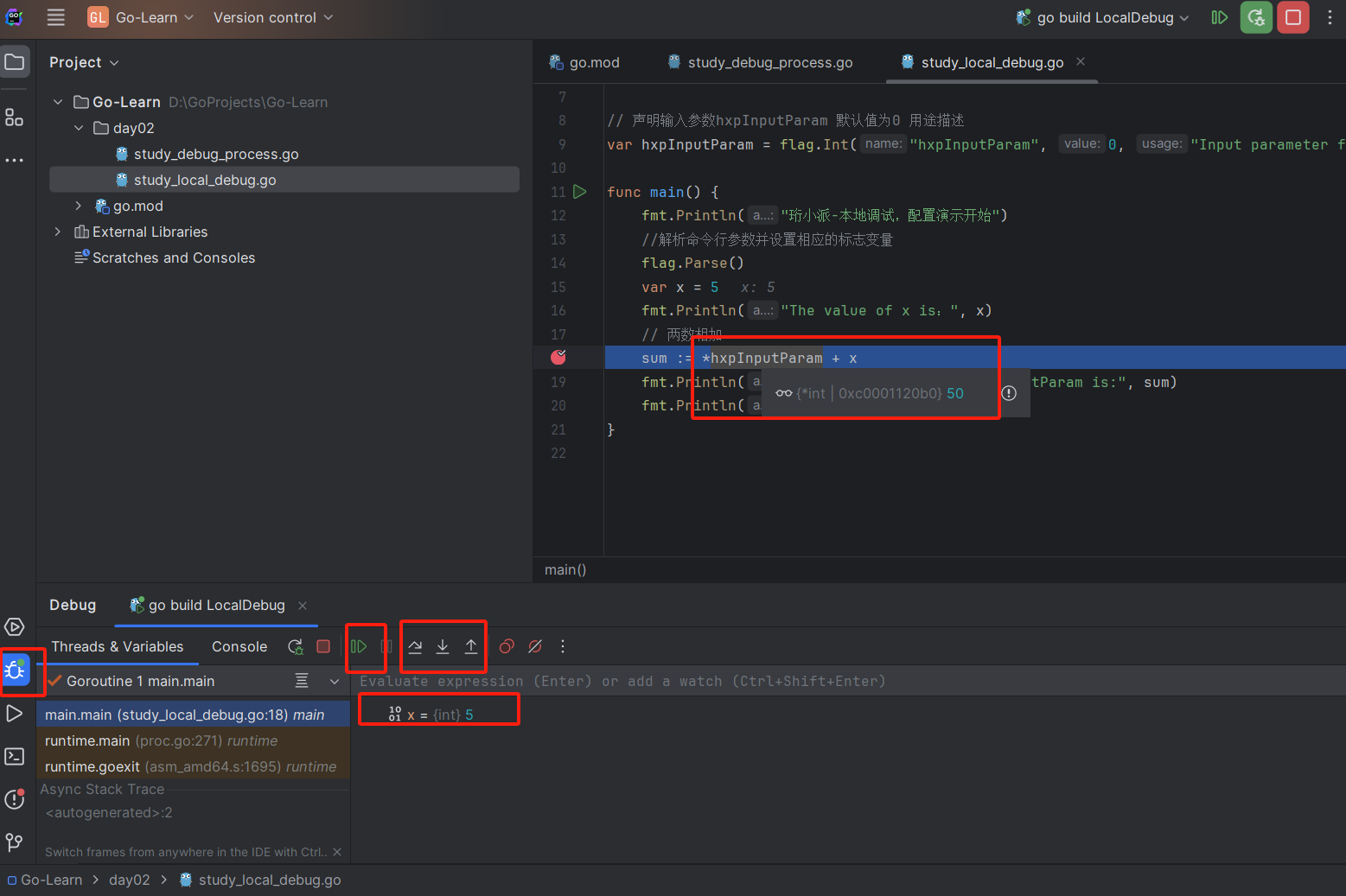Switch to the Console tab
The width and height of the screenshot is (1346, 896).
(239, 646)
